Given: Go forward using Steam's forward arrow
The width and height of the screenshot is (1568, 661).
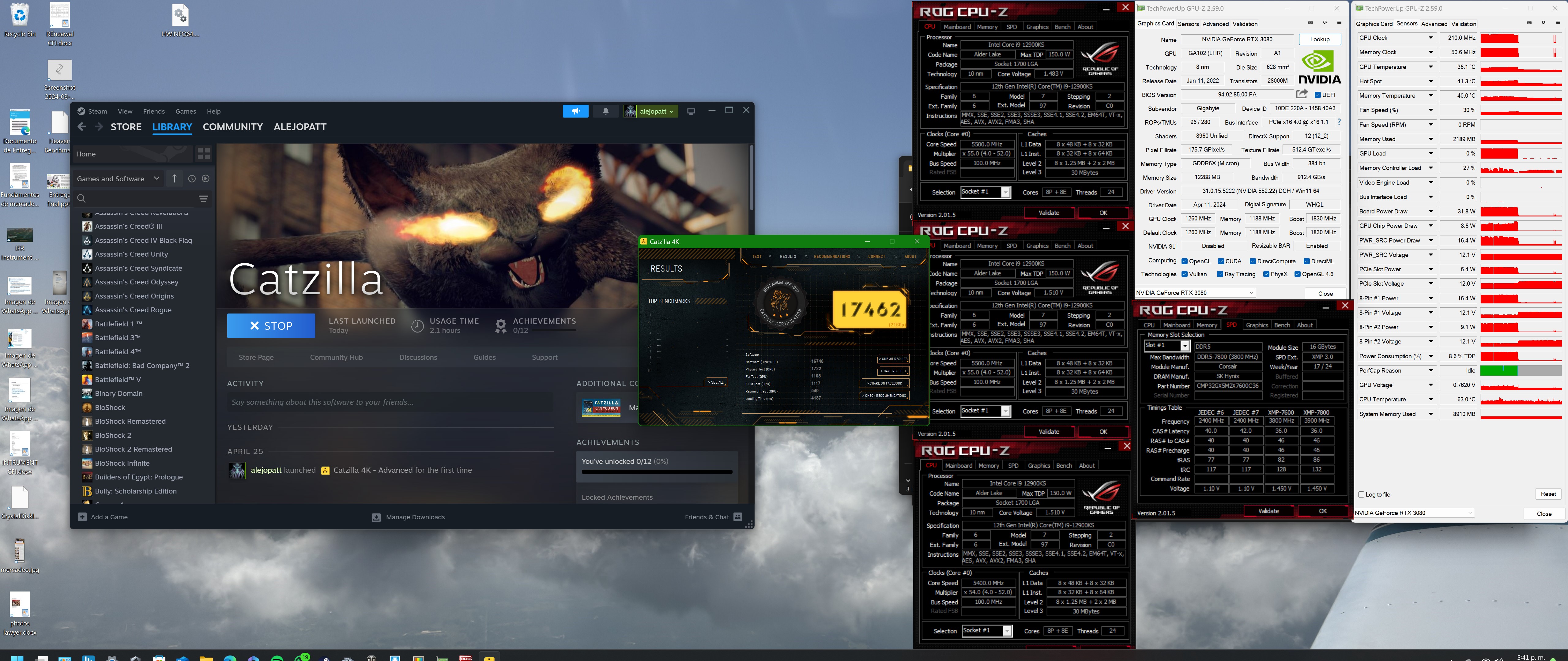Looking at the screenshot, I should (x=98, y=127).
